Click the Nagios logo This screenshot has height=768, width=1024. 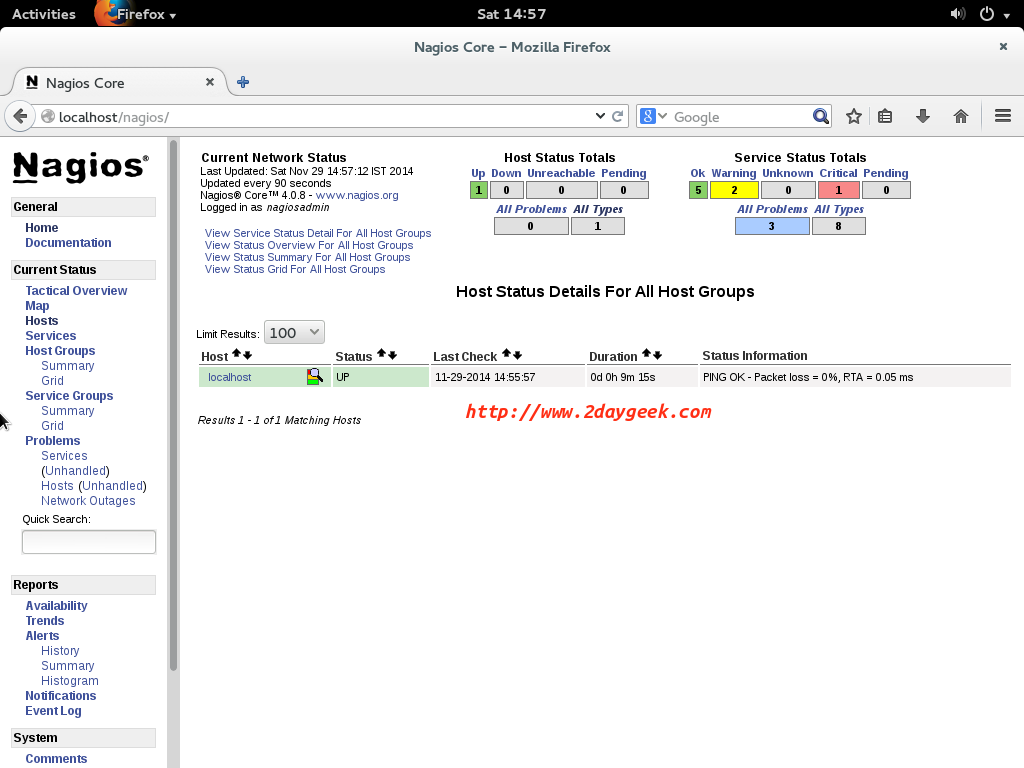point(81,166)
